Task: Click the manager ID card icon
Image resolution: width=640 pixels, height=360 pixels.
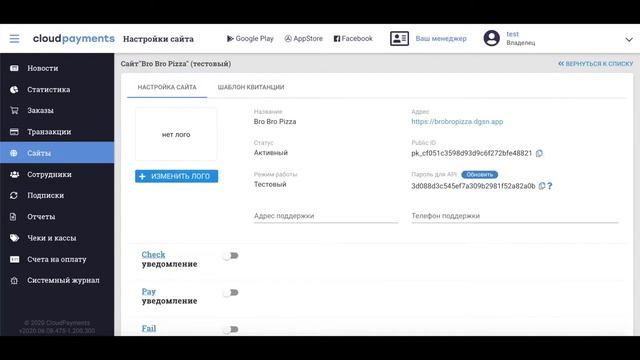Action: click(x=399, y=38)
